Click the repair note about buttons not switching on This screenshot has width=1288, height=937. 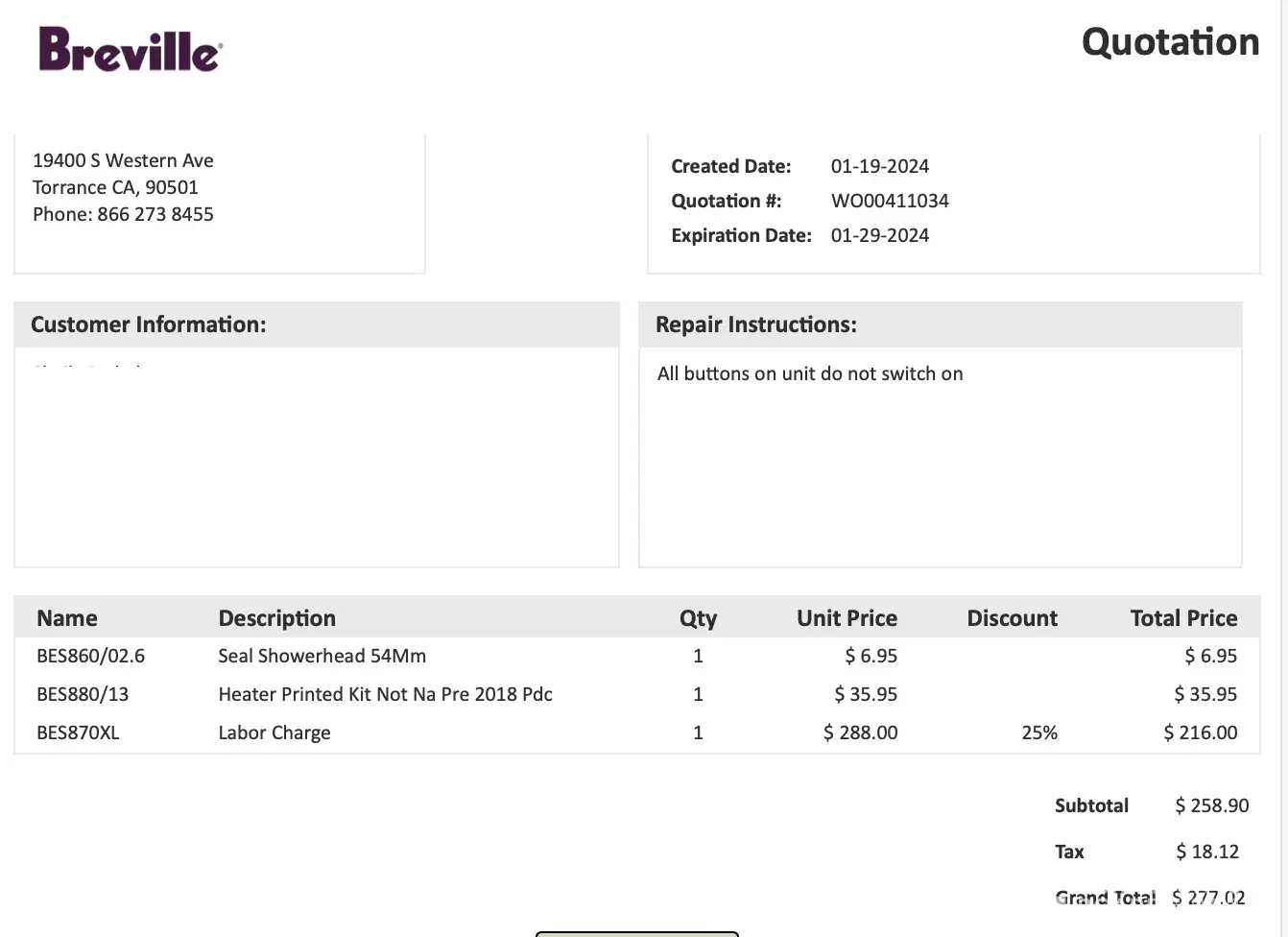pos(810,373)
